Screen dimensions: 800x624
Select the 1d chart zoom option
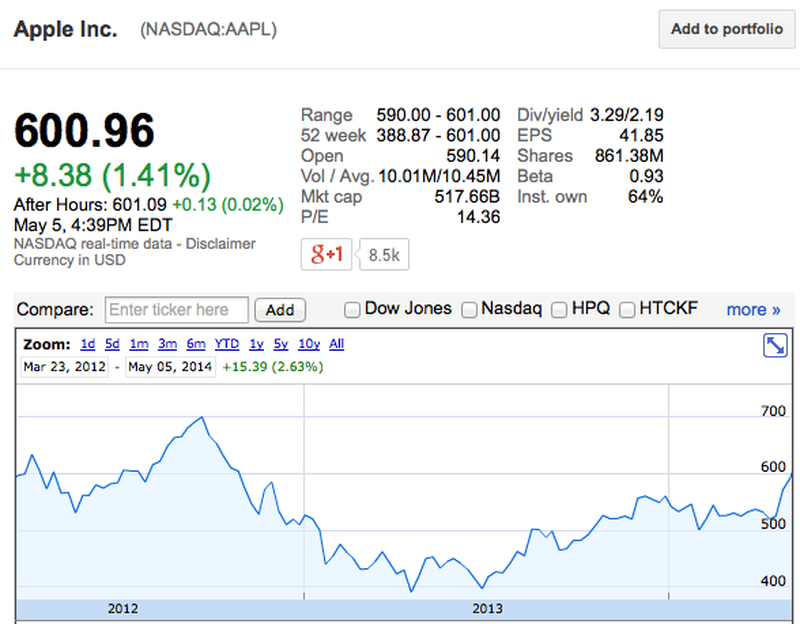tap(88, 343)
